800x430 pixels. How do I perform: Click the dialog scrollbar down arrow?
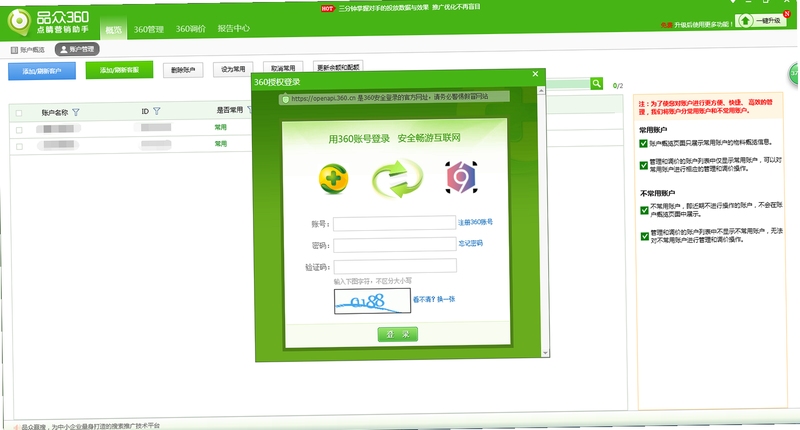click(545, 353)
